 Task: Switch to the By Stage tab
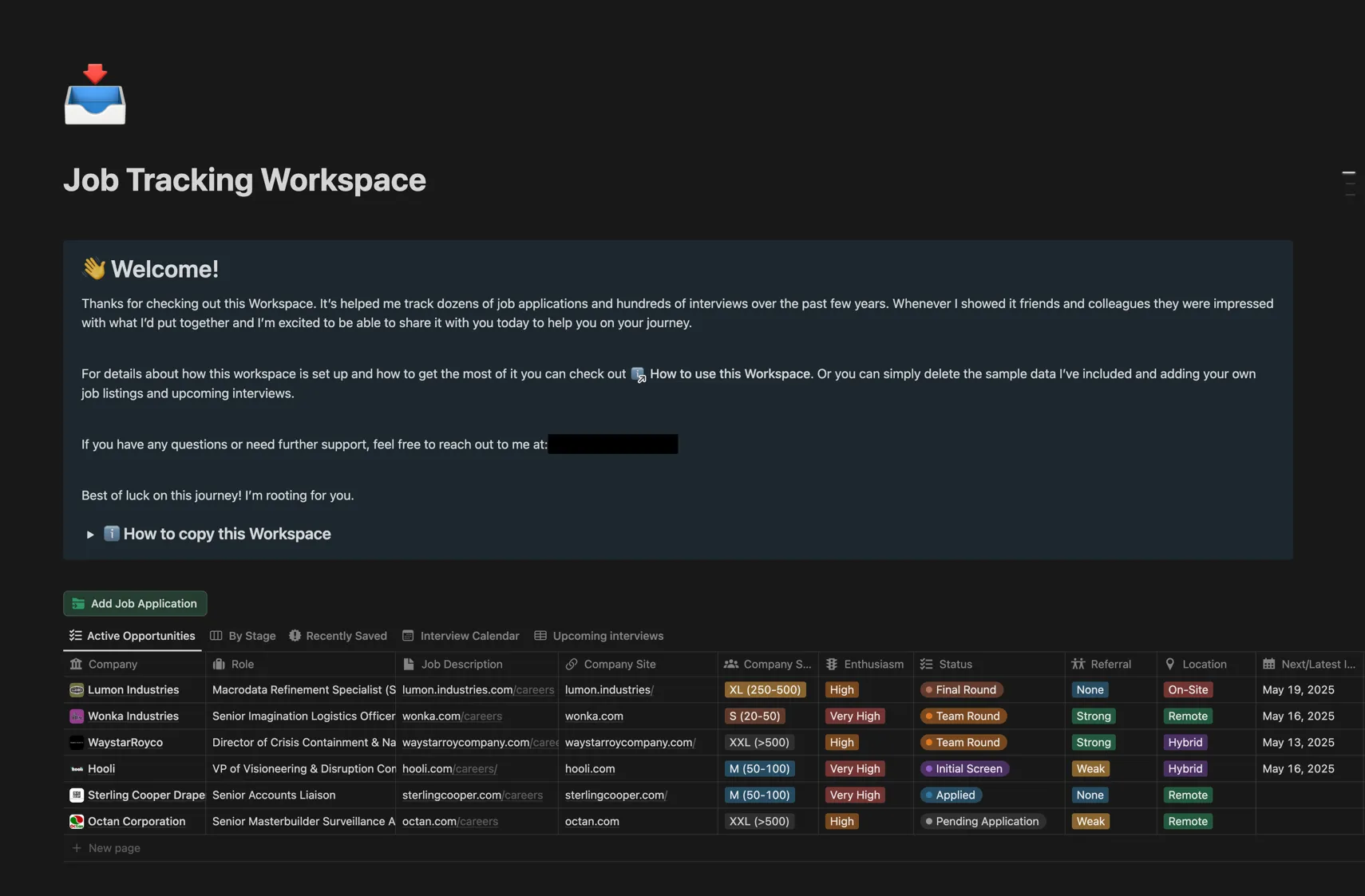coord(243,636)
